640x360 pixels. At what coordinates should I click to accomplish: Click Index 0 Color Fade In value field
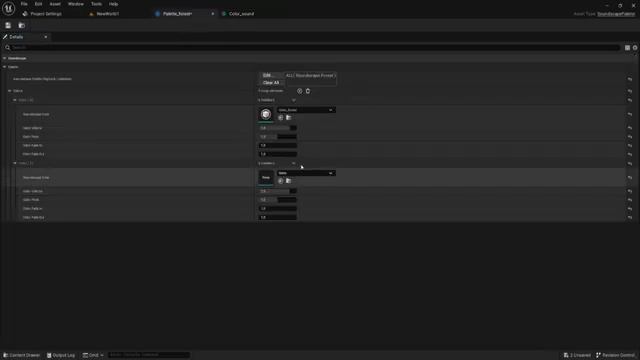(x=278, y=146)
